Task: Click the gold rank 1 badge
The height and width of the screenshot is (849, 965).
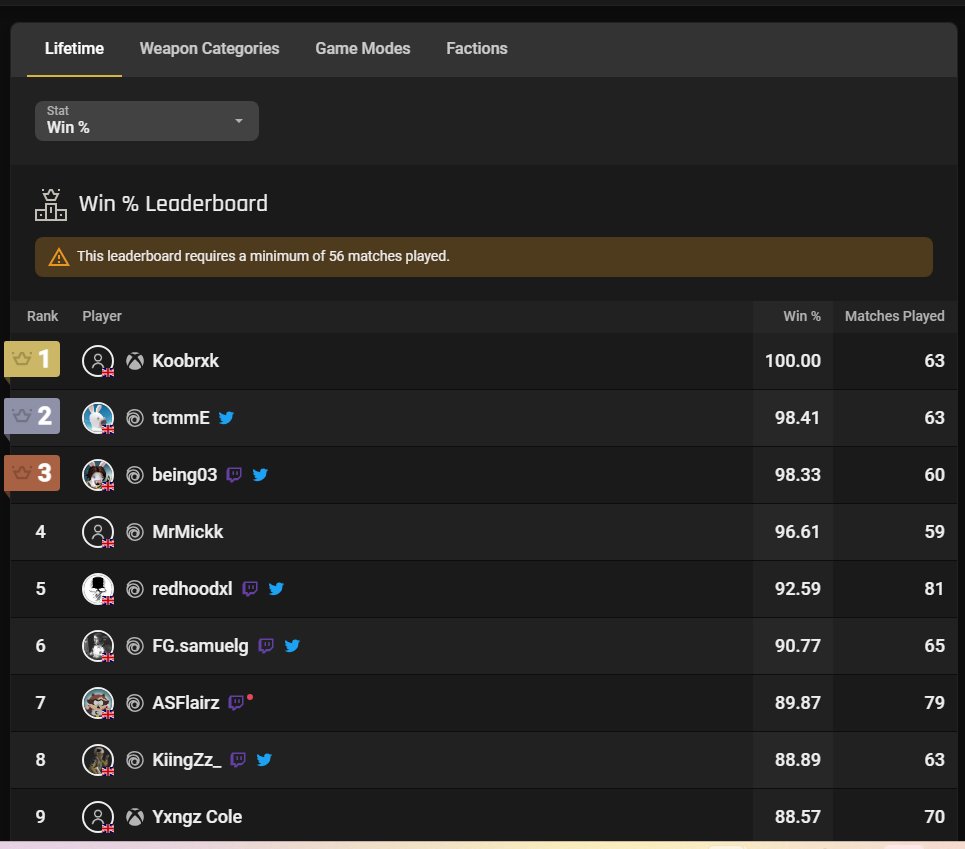Action: [x=32, y=359]
